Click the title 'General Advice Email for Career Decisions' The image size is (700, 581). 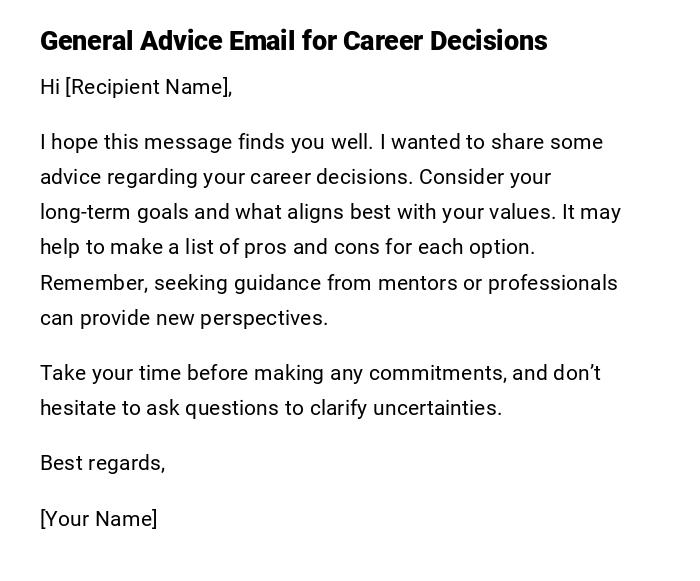click(x=293, y=41)
